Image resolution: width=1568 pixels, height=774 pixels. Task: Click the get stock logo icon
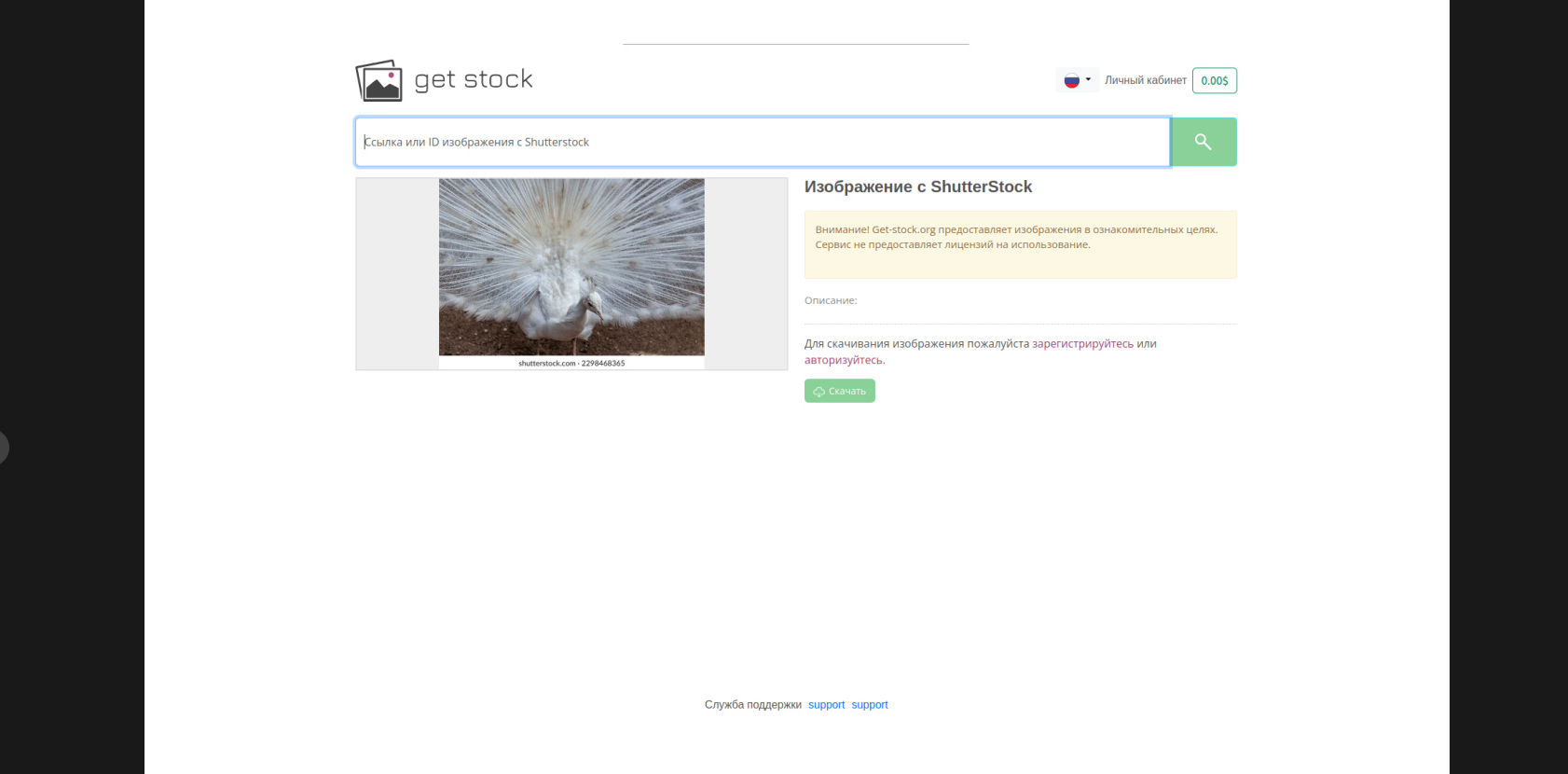pos(379,81)
